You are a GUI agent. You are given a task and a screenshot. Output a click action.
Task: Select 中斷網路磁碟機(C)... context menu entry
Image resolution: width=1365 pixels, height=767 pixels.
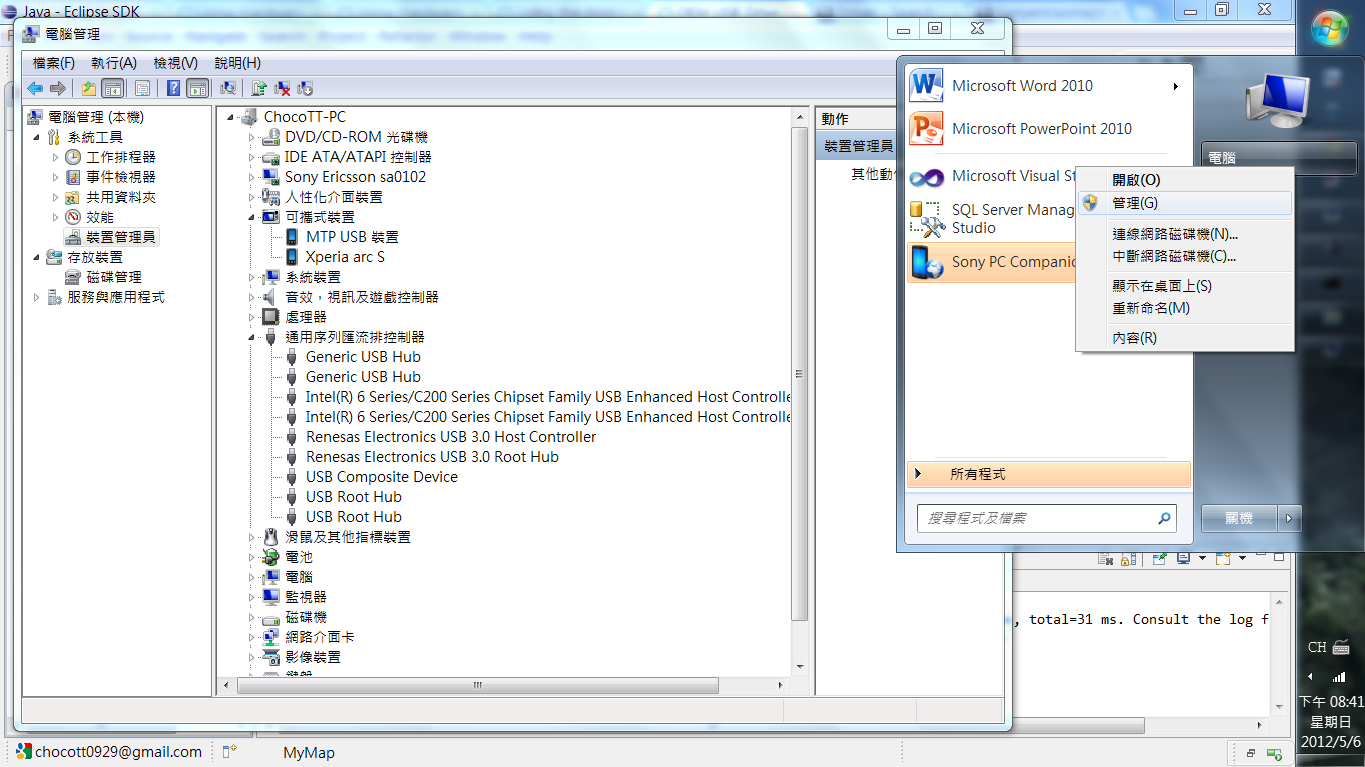(1185, 256)
